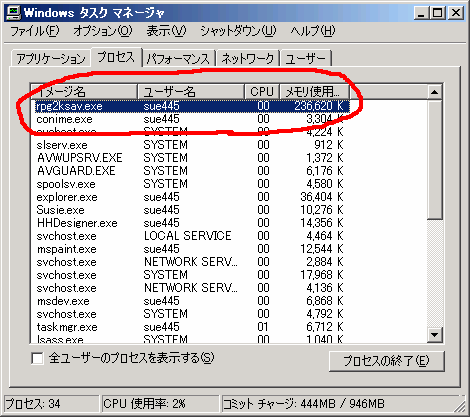Click the 36,404 K memory value

point(322,197)
